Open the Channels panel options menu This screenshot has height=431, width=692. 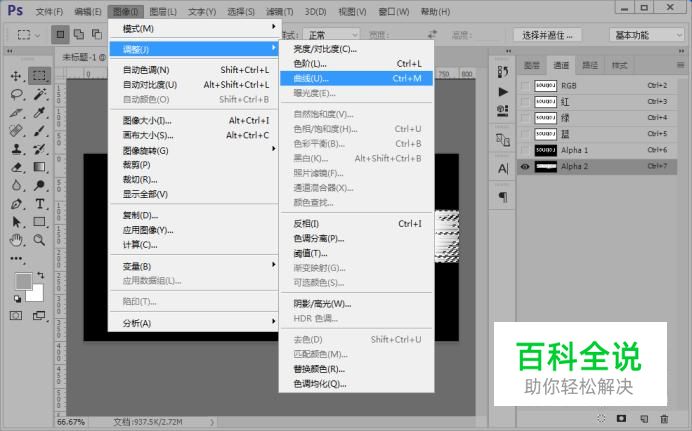[x=680, y=65]
